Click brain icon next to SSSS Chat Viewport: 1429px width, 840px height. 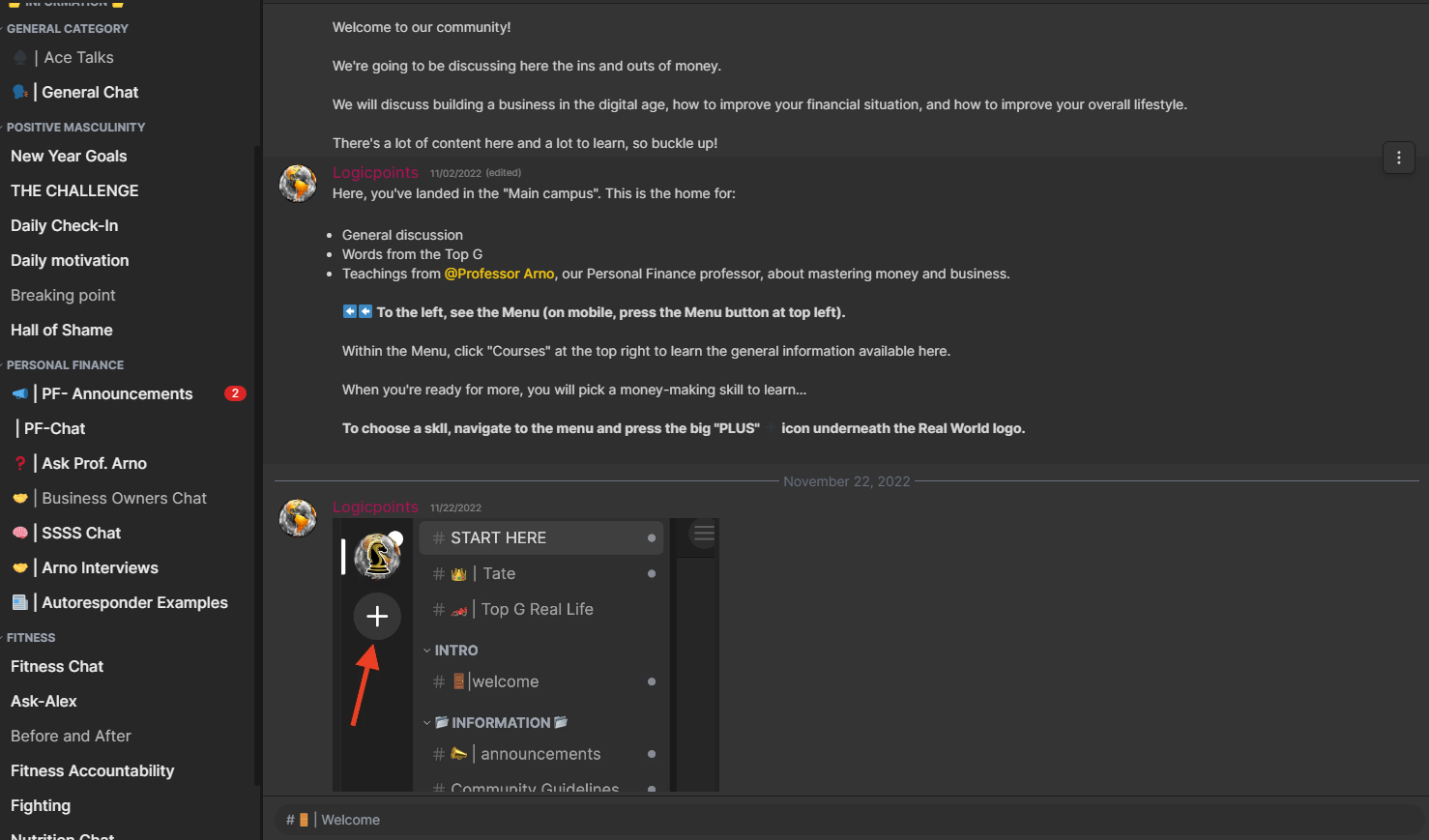pyautogui.click(x=19, y=533)
